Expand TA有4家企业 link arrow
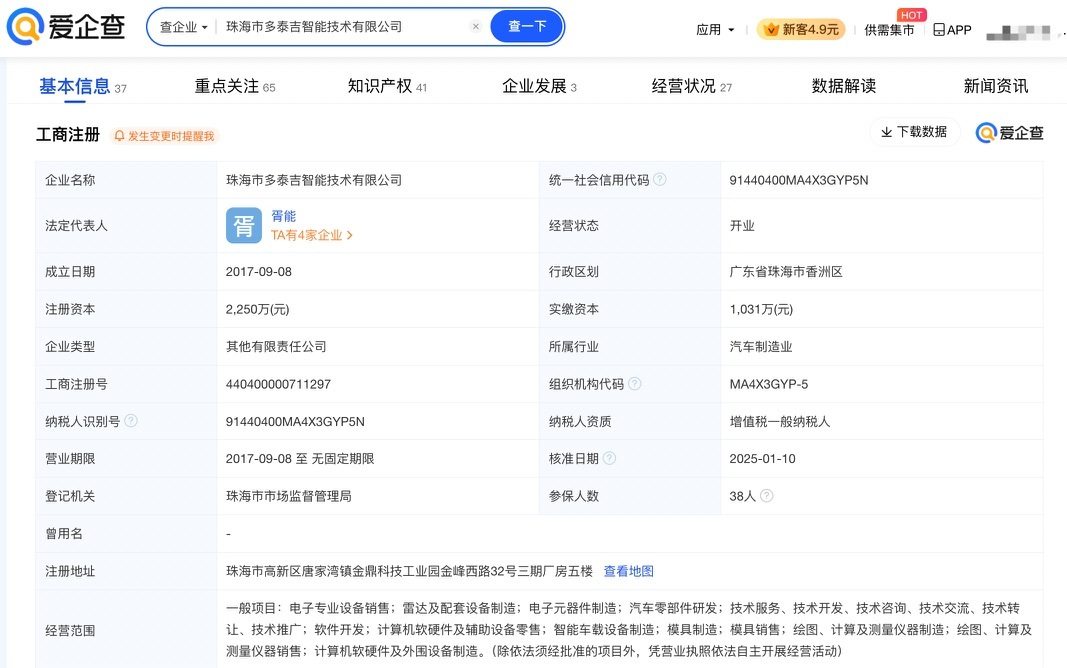 click(x=350, y=236)
